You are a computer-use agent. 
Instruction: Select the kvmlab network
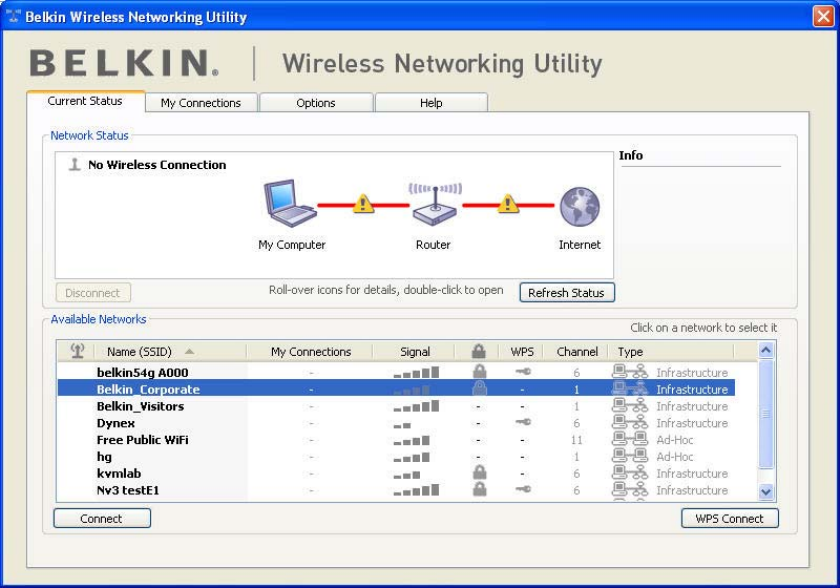tap(396, 473)
